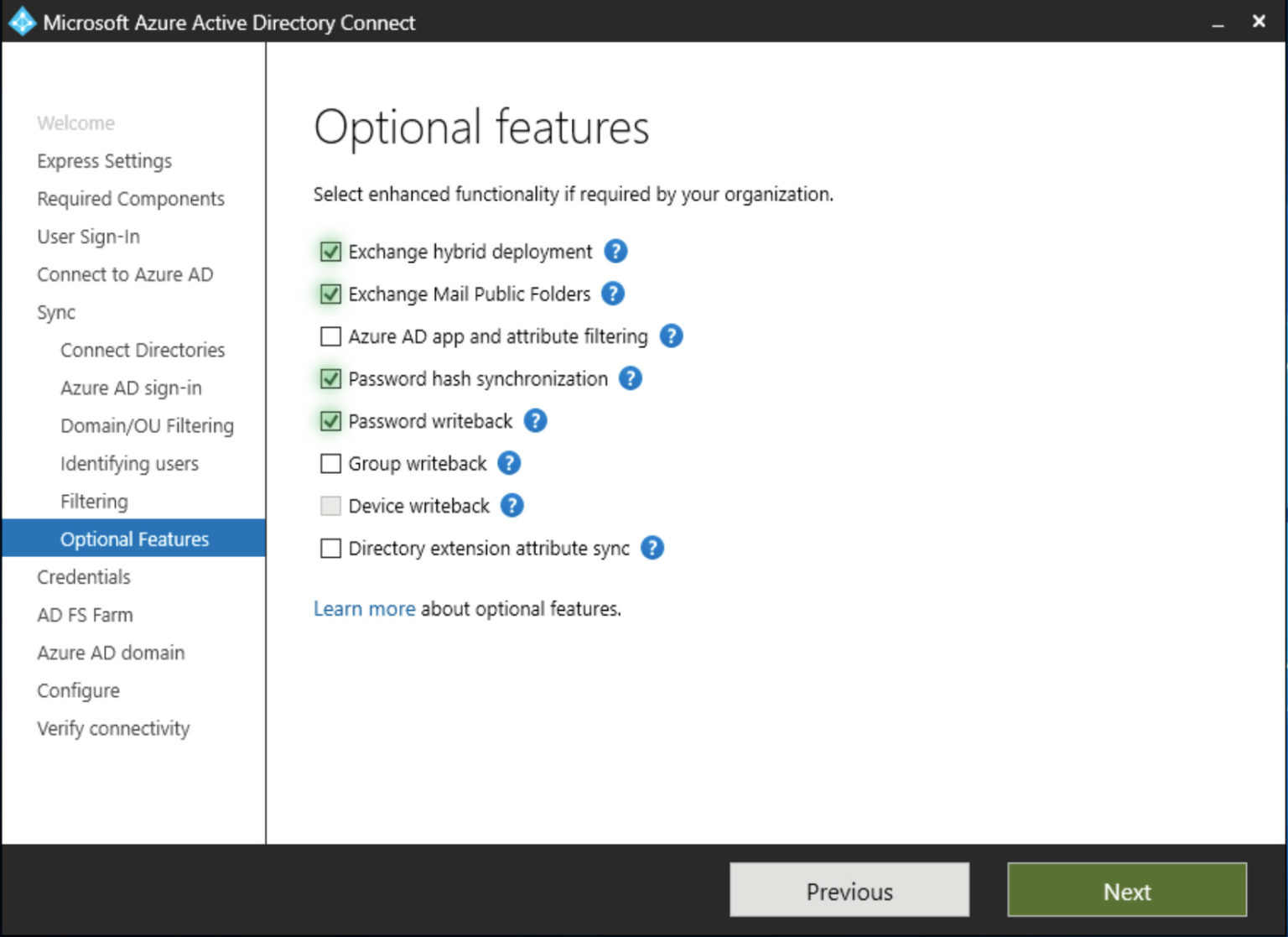This screenshot has width=1288, height=937.
Task: Open help for Password writeback
Action: [535, 420]
